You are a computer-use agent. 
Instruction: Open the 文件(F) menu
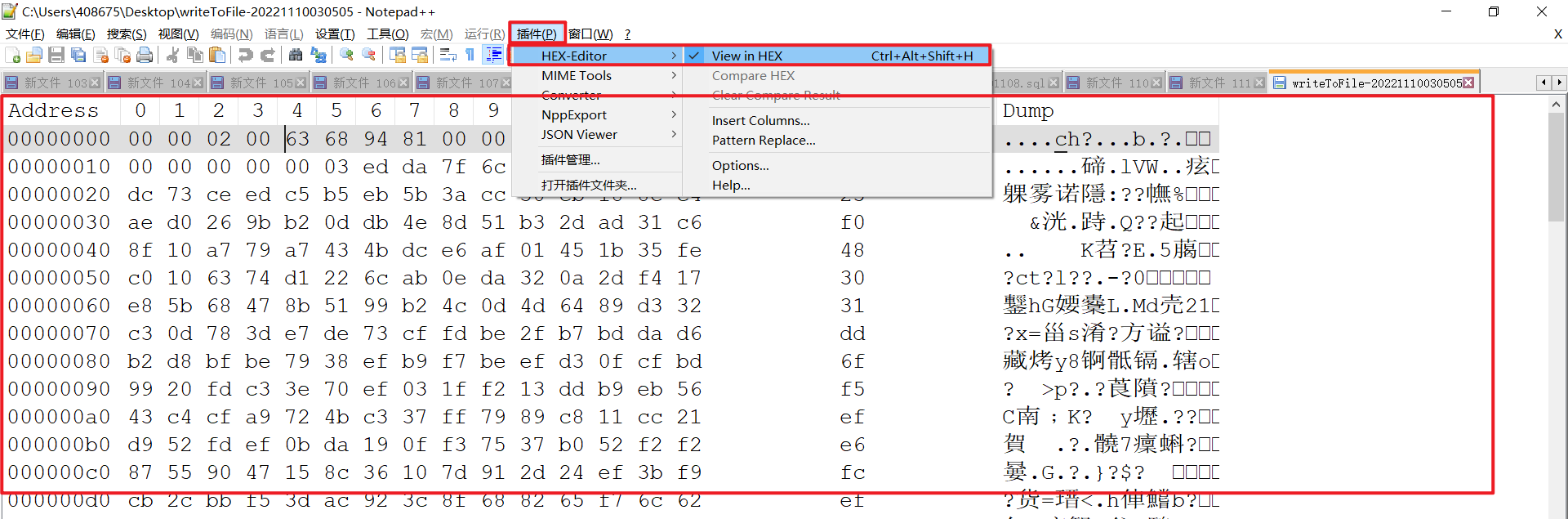[x=25, y=34]
